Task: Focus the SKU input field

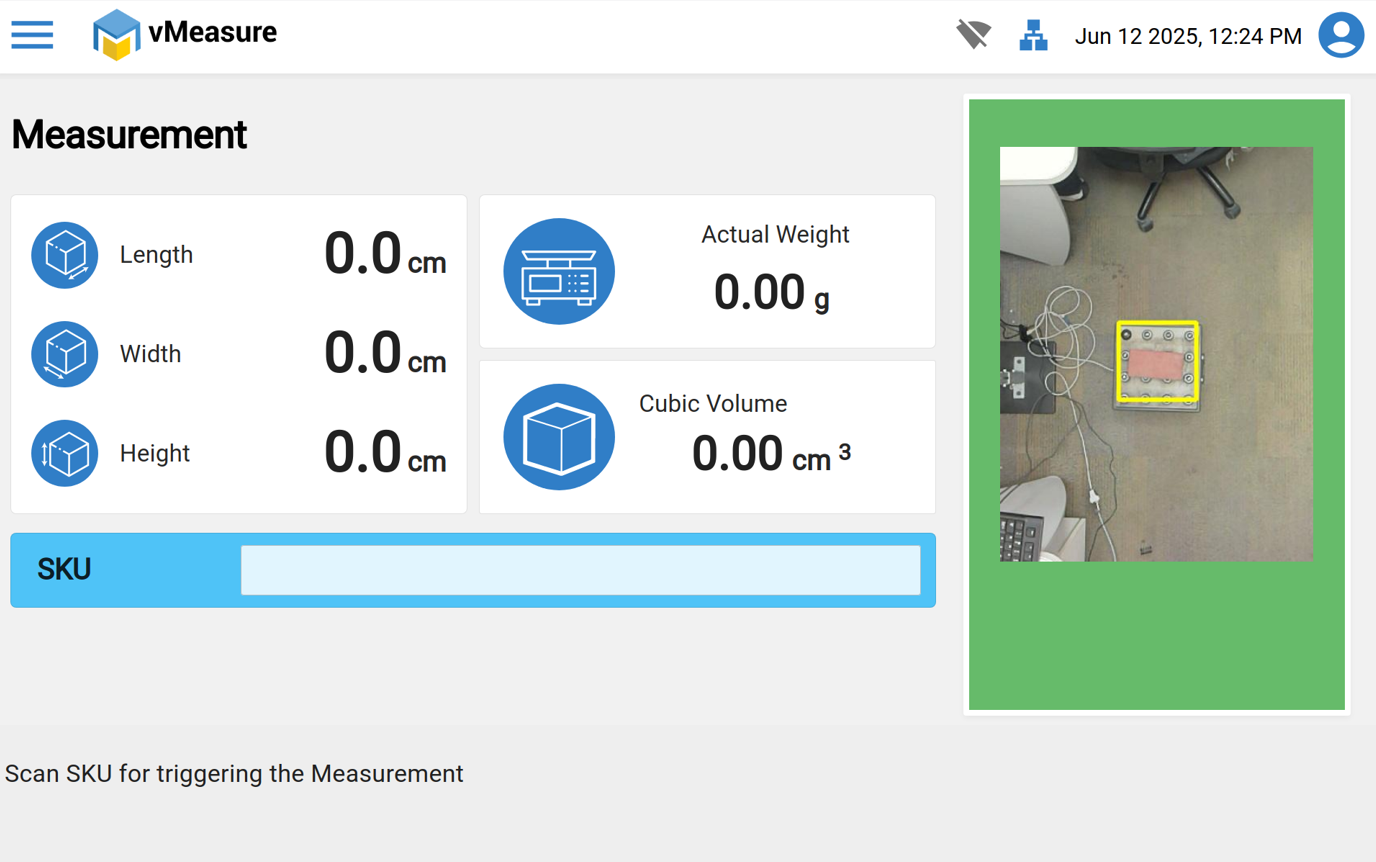Action: point(580,570)
